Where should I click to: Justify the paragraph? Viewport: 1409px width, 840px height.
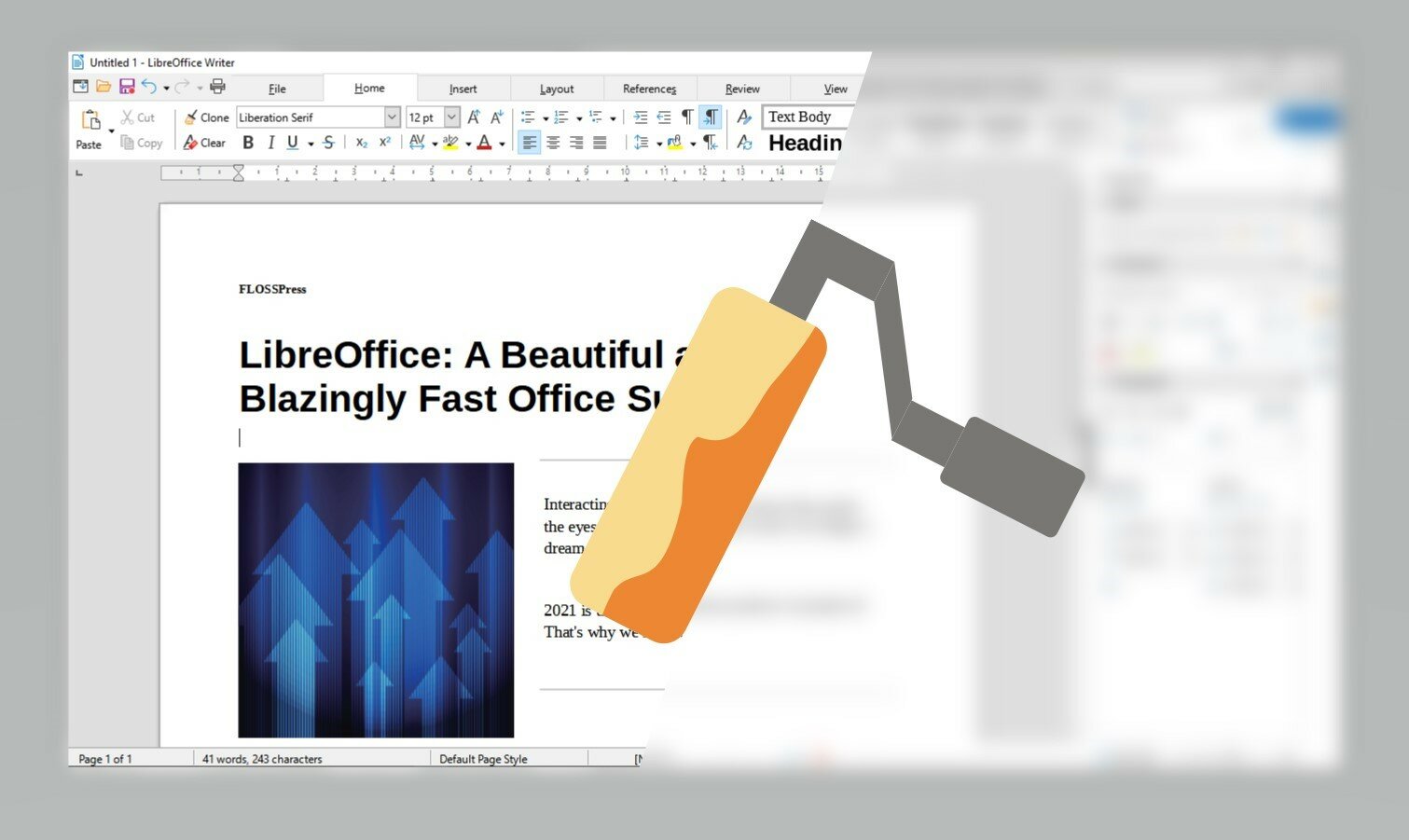(x=600, y=143)
